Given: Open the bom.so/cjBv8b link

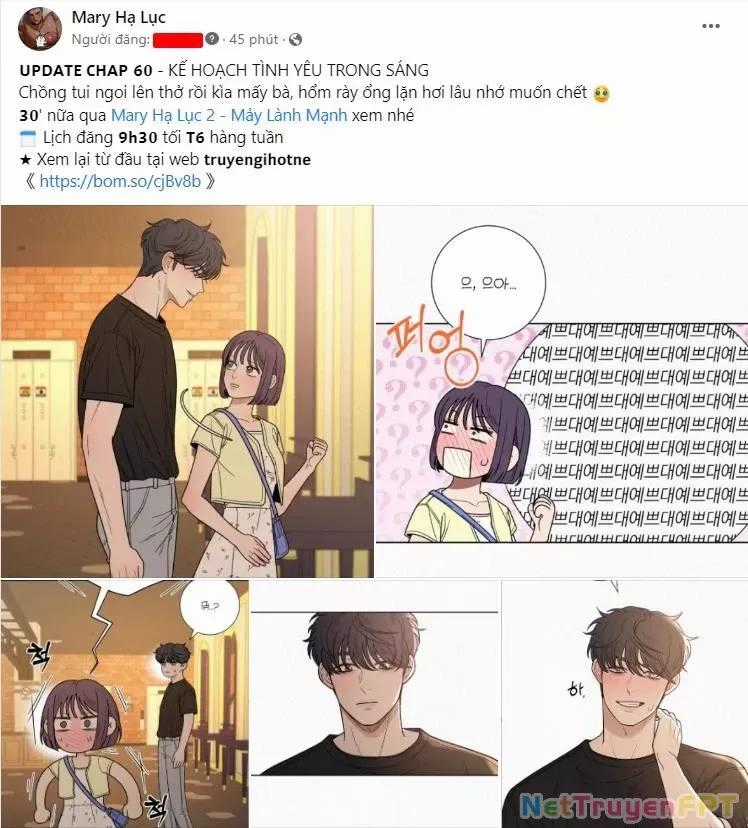Looking at the screenshot, I should point(120,182).
